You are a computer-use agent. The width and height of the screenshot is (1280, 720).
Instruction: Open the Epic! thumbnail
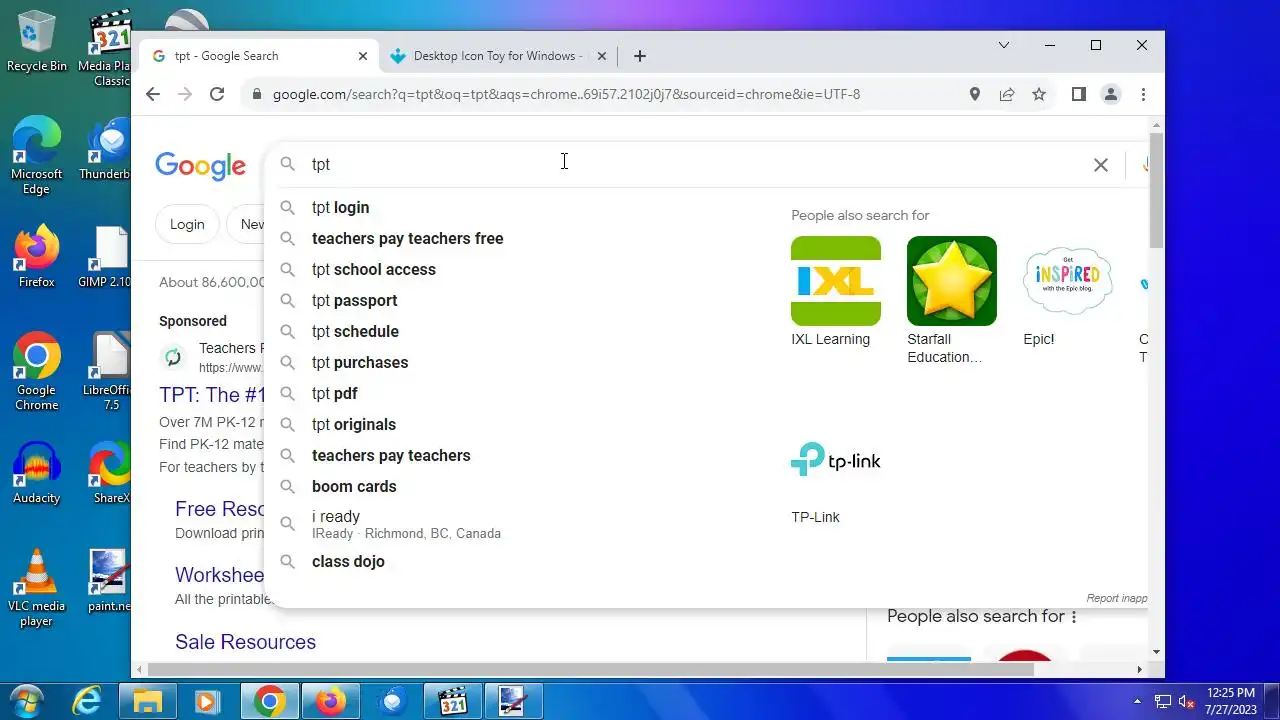(x=1068, y=281)
